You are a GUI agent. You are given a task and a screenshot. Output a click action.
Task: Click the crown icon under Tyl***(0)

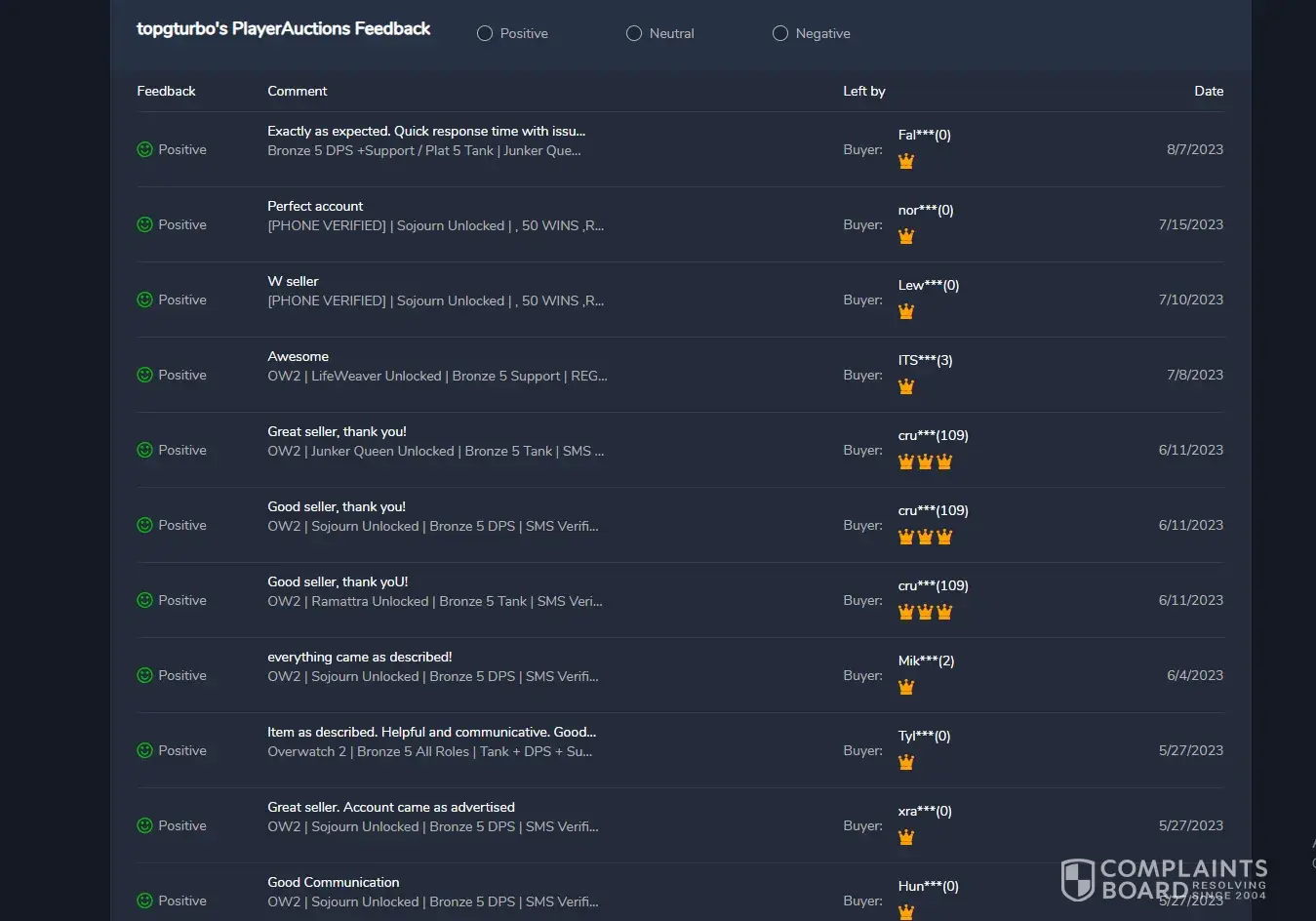(x=906, y=762)
